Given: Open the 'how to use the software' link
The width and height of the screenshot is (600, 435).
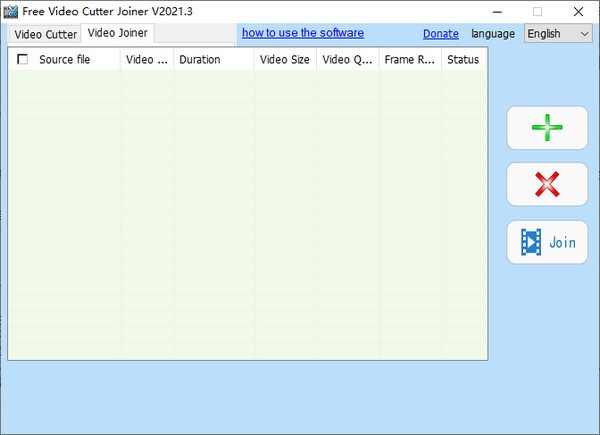Looking at the screenshot, I should [x=302, y=33].
